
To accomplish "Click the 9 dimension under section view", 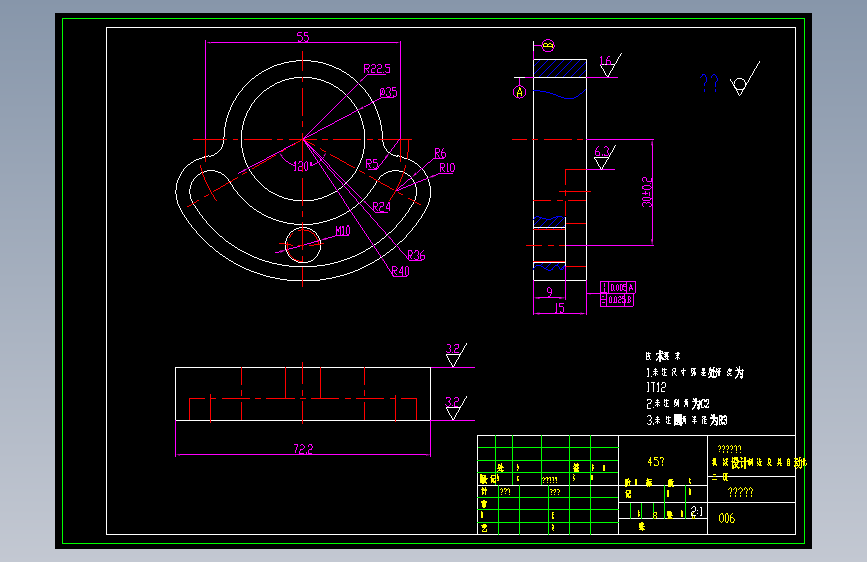I will tap(549, 292).
